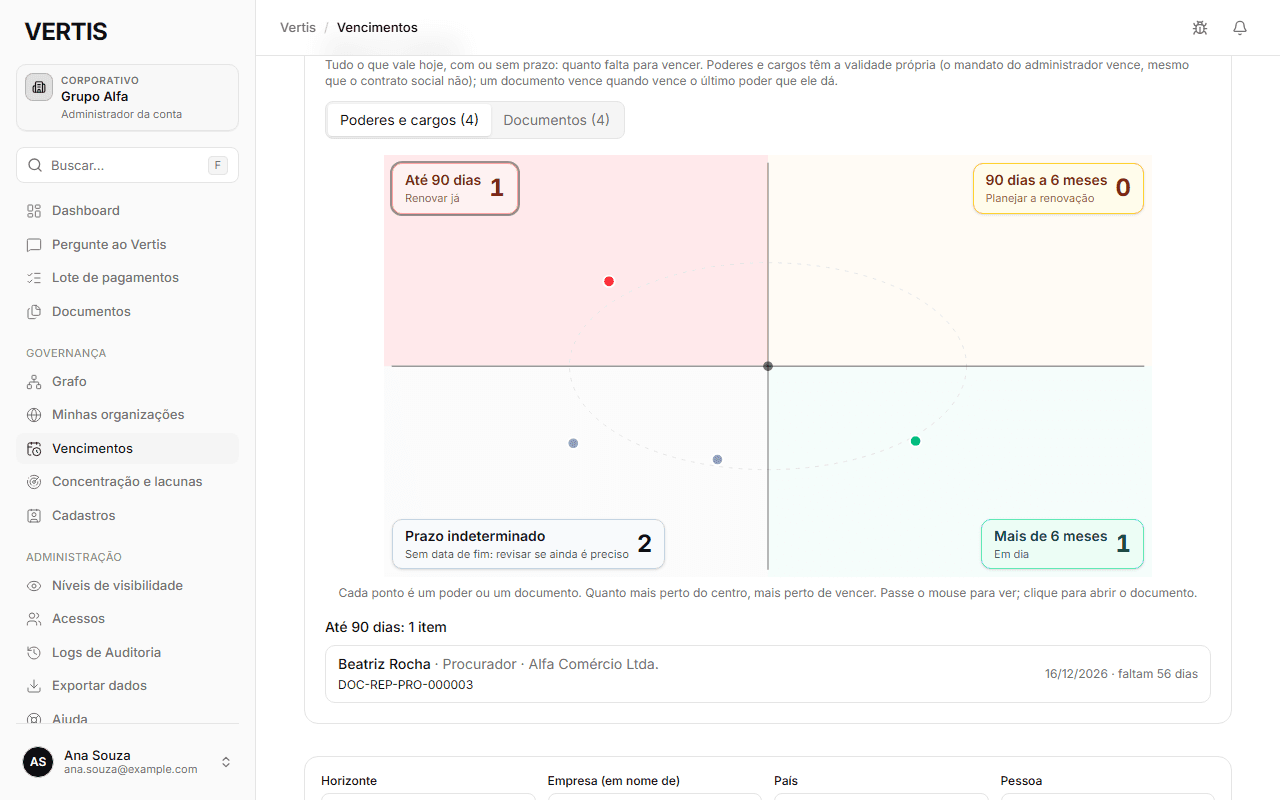Screen dimensions: 1280x800
Task: Click the Minhas organizações globe icon
Action: [x=34, y=415]
